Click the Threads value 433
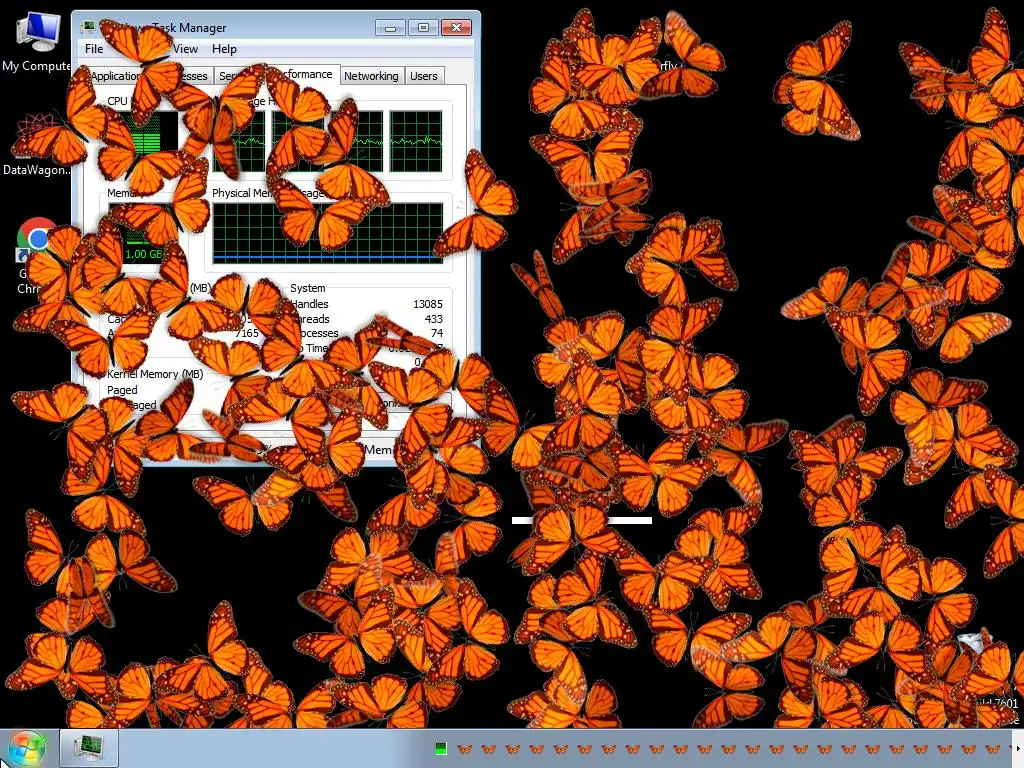Image resolution: width=1024 pixels, height=768 pixels. pos(434,319)
